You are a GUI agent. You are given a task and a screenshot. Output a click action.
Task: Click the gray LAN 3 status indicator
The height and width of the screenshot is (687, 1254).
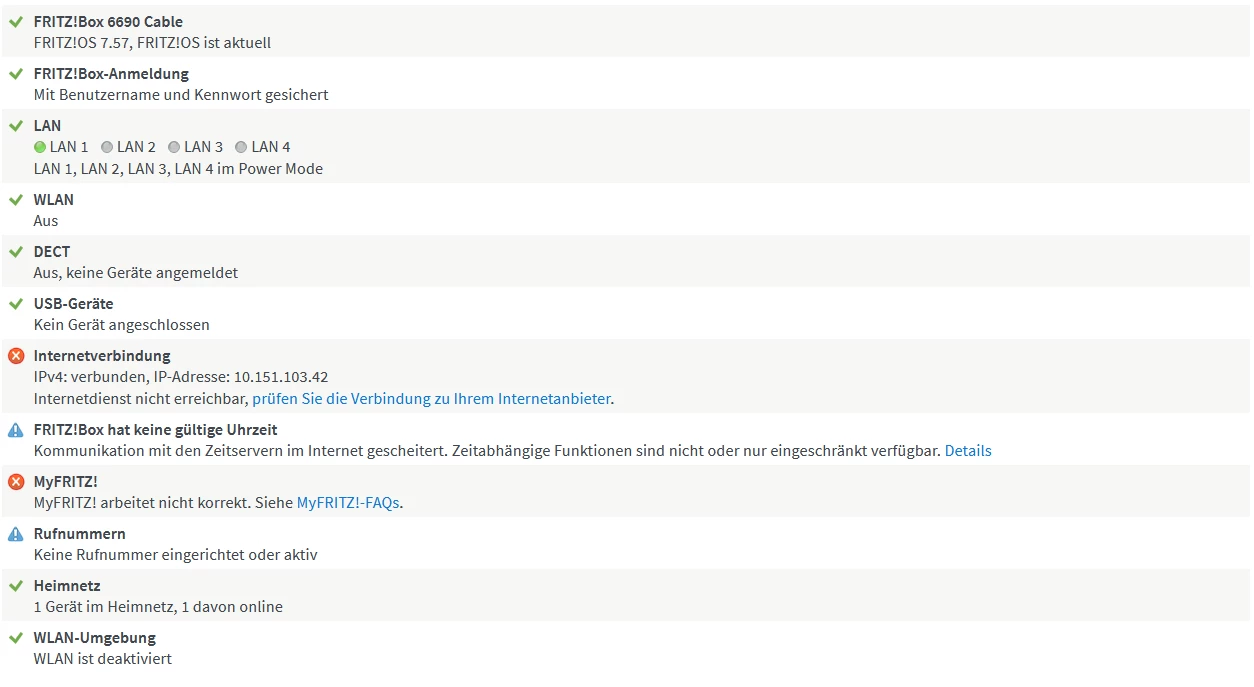pos(174,147)
